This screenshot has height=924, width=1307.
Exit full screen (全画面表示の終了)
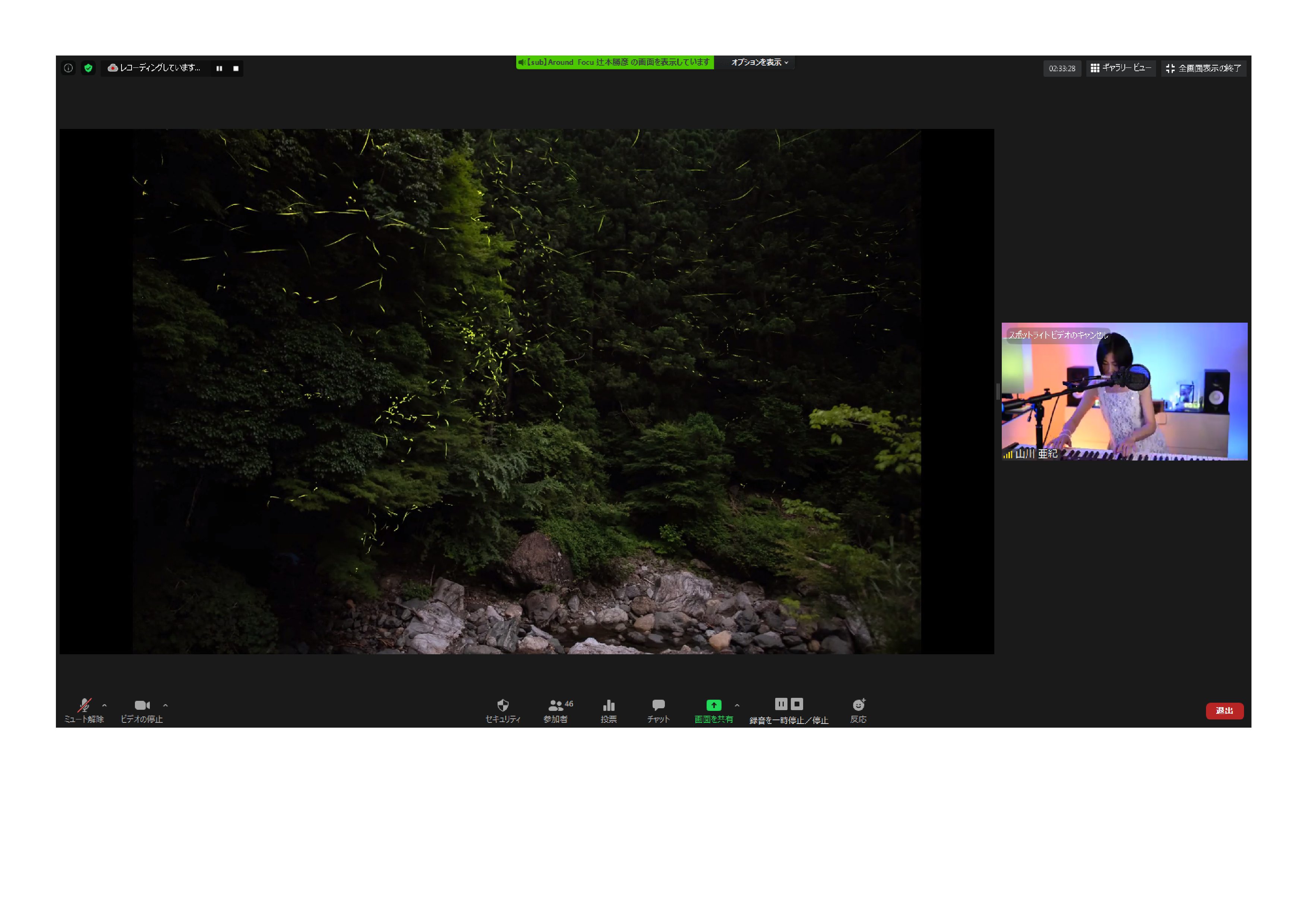click(x=1204, y=68)
